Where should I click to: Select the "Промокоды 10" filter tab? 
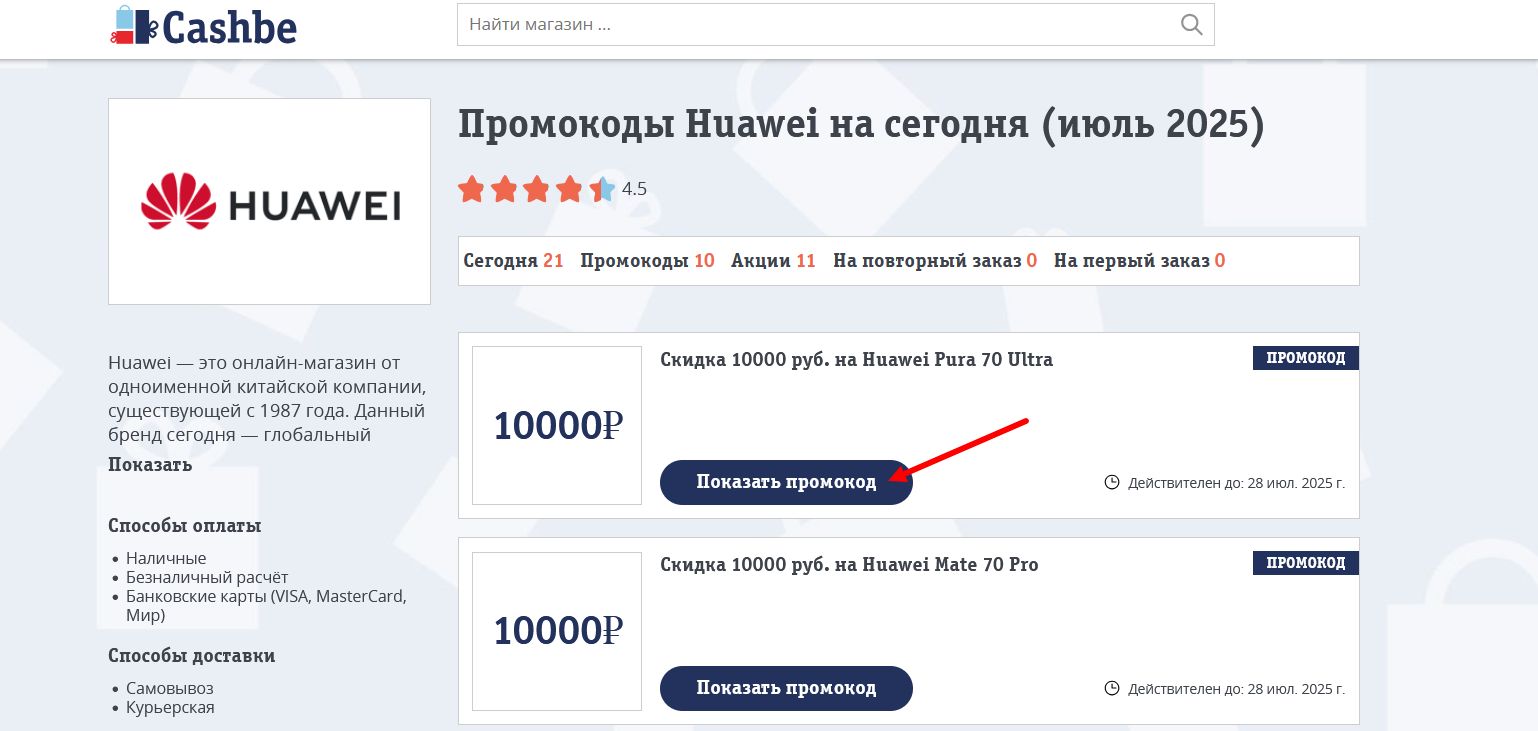coord(647,261)
